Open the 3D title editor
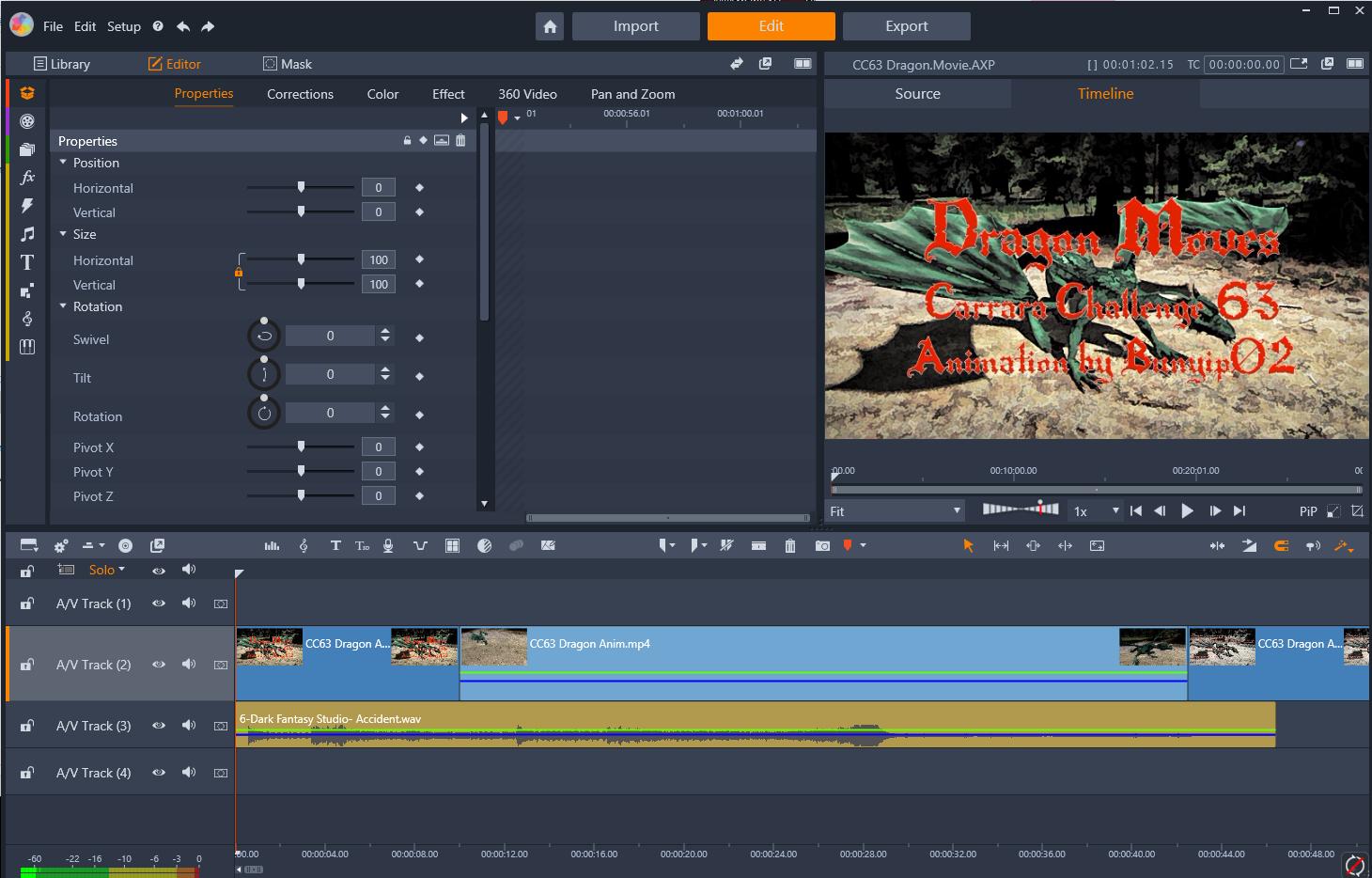The width and height of the screenshot is (1372, 878). [363, 545]
